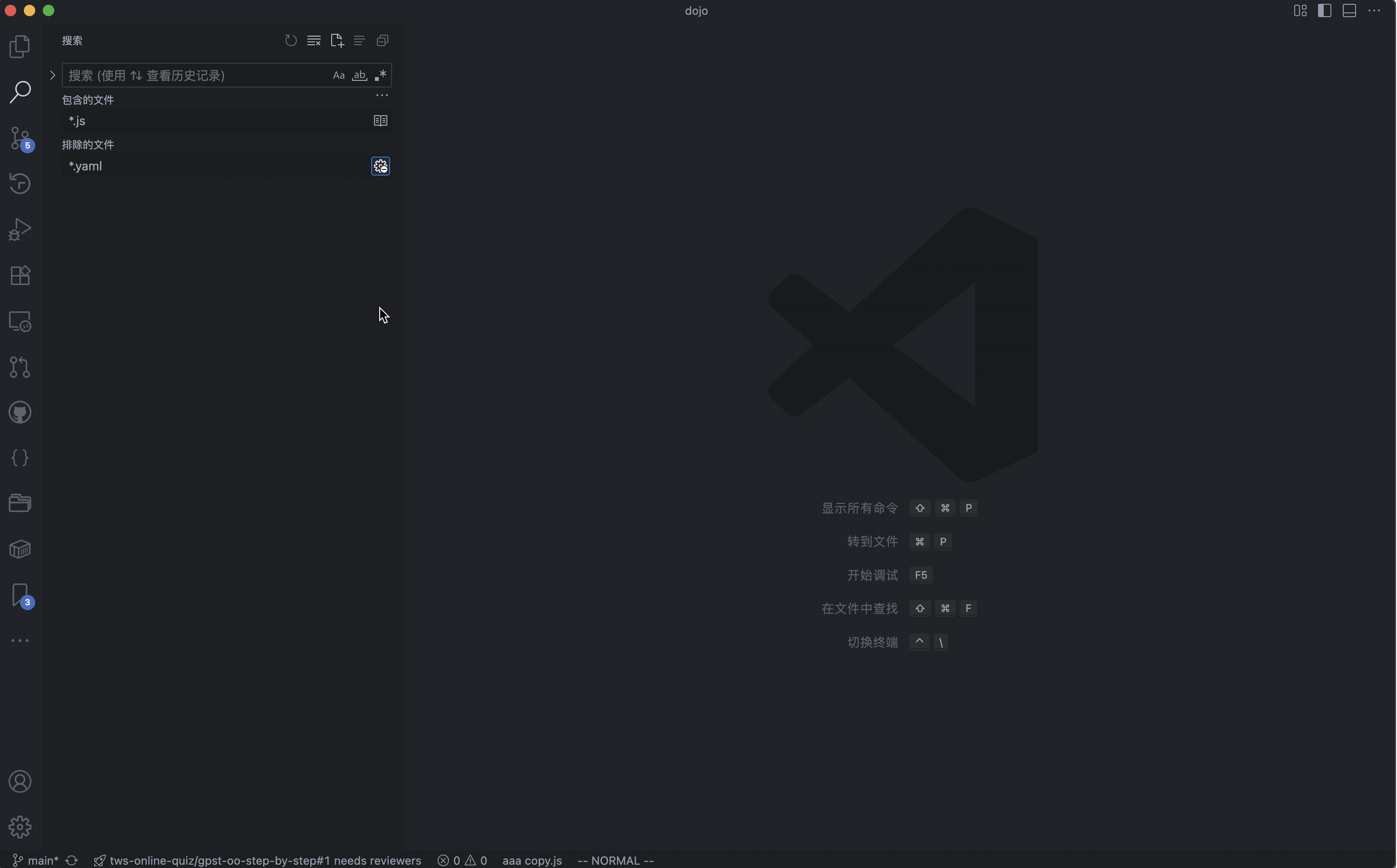The width and height of the screenshot is (1397, 868).
Task: Open the GitHub panel icon
Action: click(20, 412)
